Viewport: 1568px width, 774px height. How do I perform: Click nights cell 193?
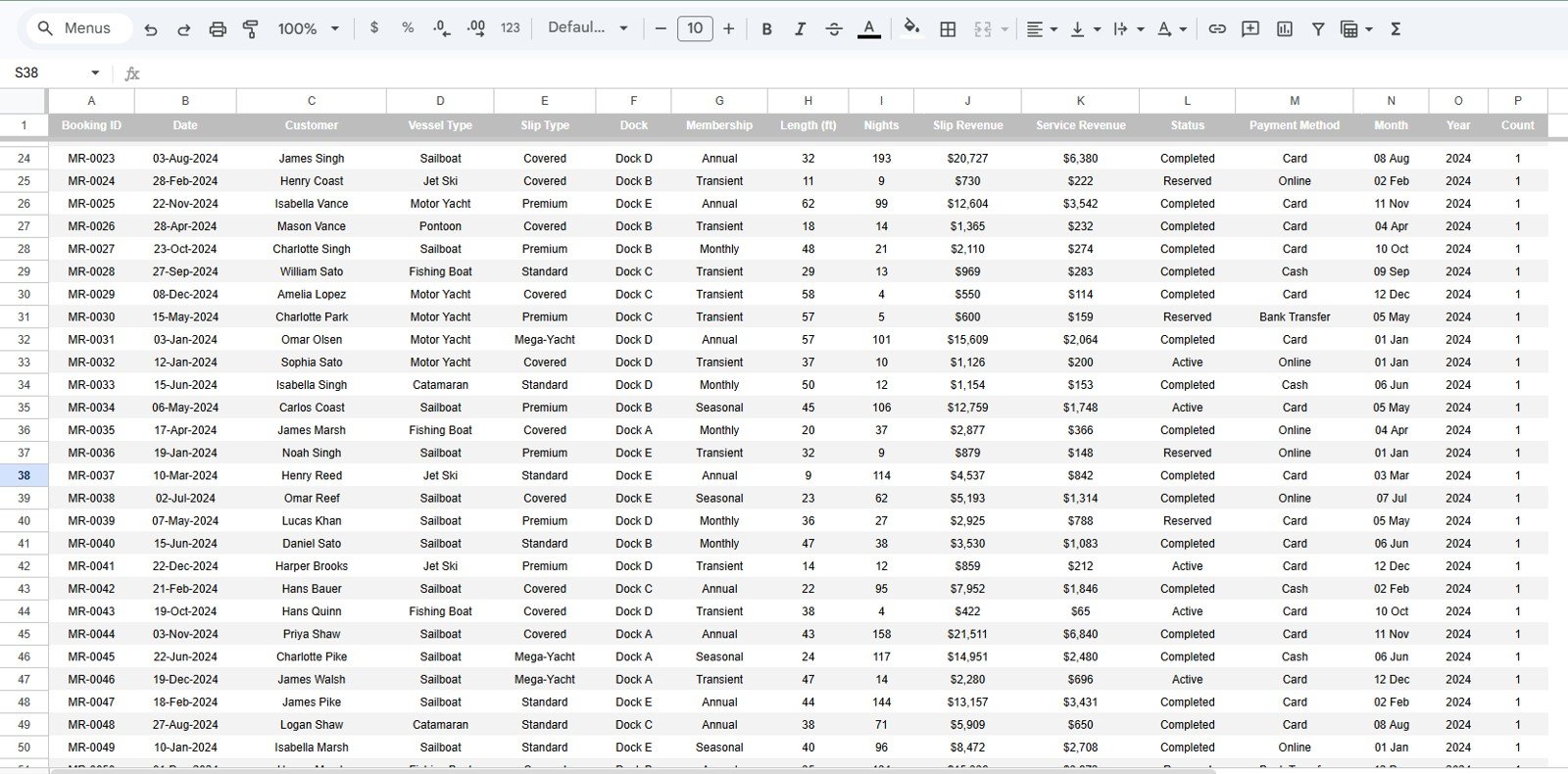click(x=881, y=158)
